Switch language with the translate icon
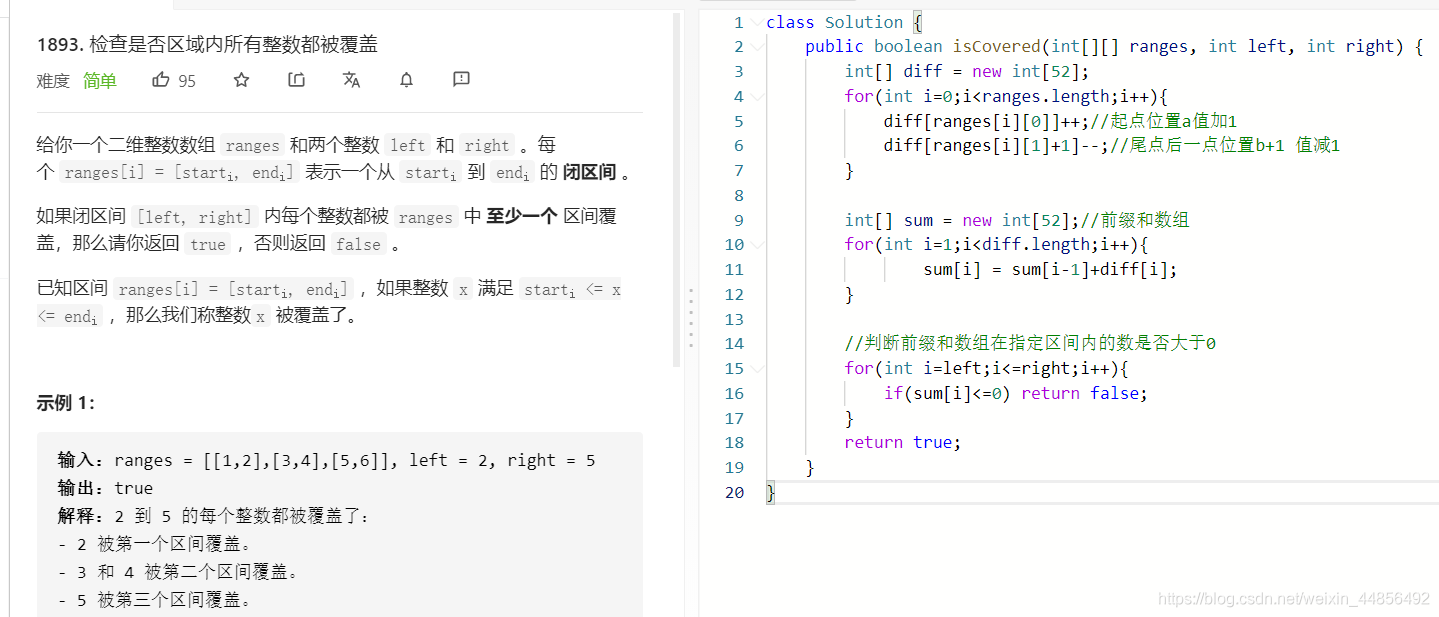 click(x=351, y=80)
